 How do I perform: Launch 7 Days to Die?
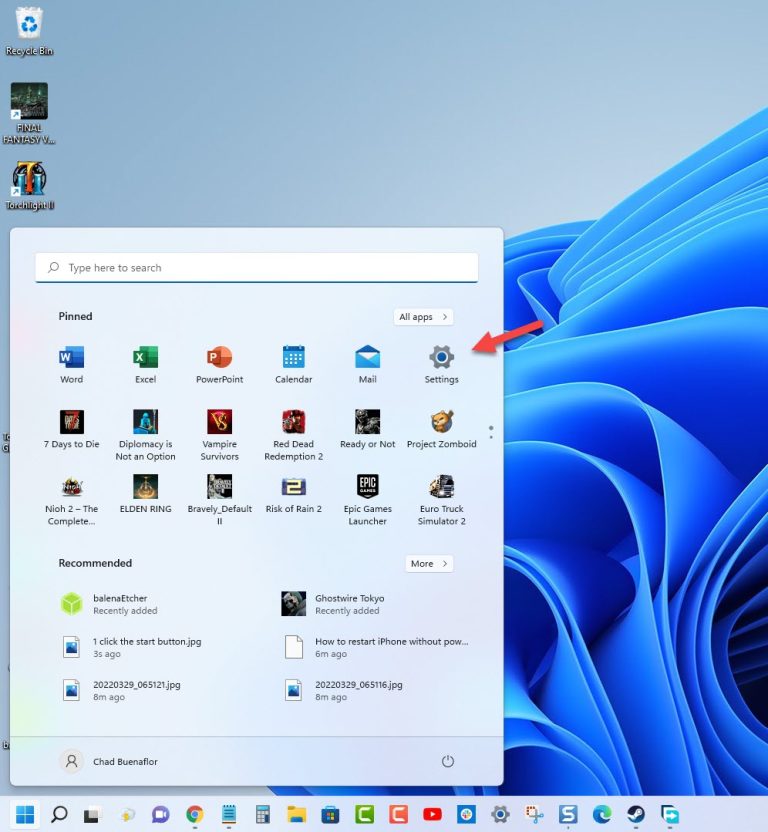[71, 430]
